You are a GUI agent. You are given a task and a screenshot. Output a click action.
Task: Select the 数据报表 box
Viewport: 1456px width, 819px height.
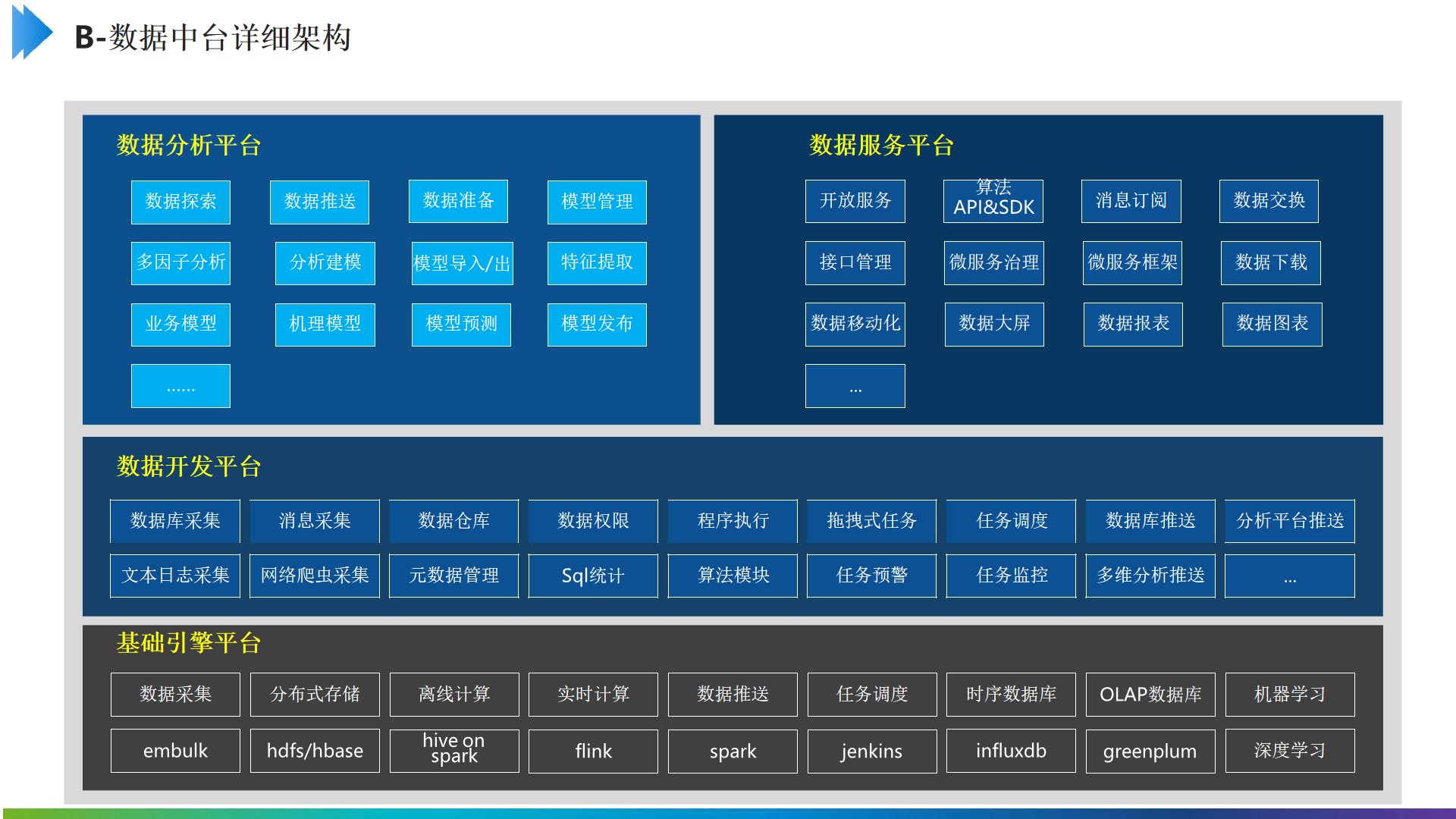1133,325
